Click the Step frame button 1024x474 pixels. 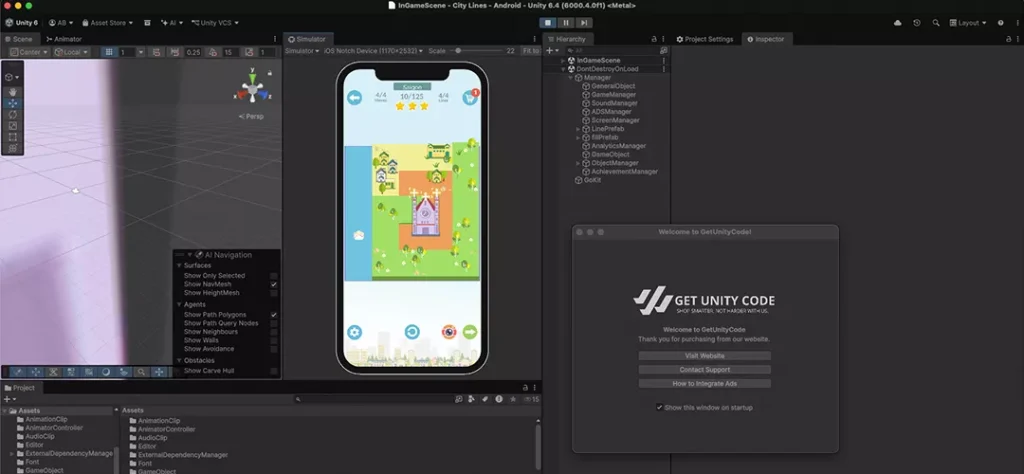coord(584,23)
